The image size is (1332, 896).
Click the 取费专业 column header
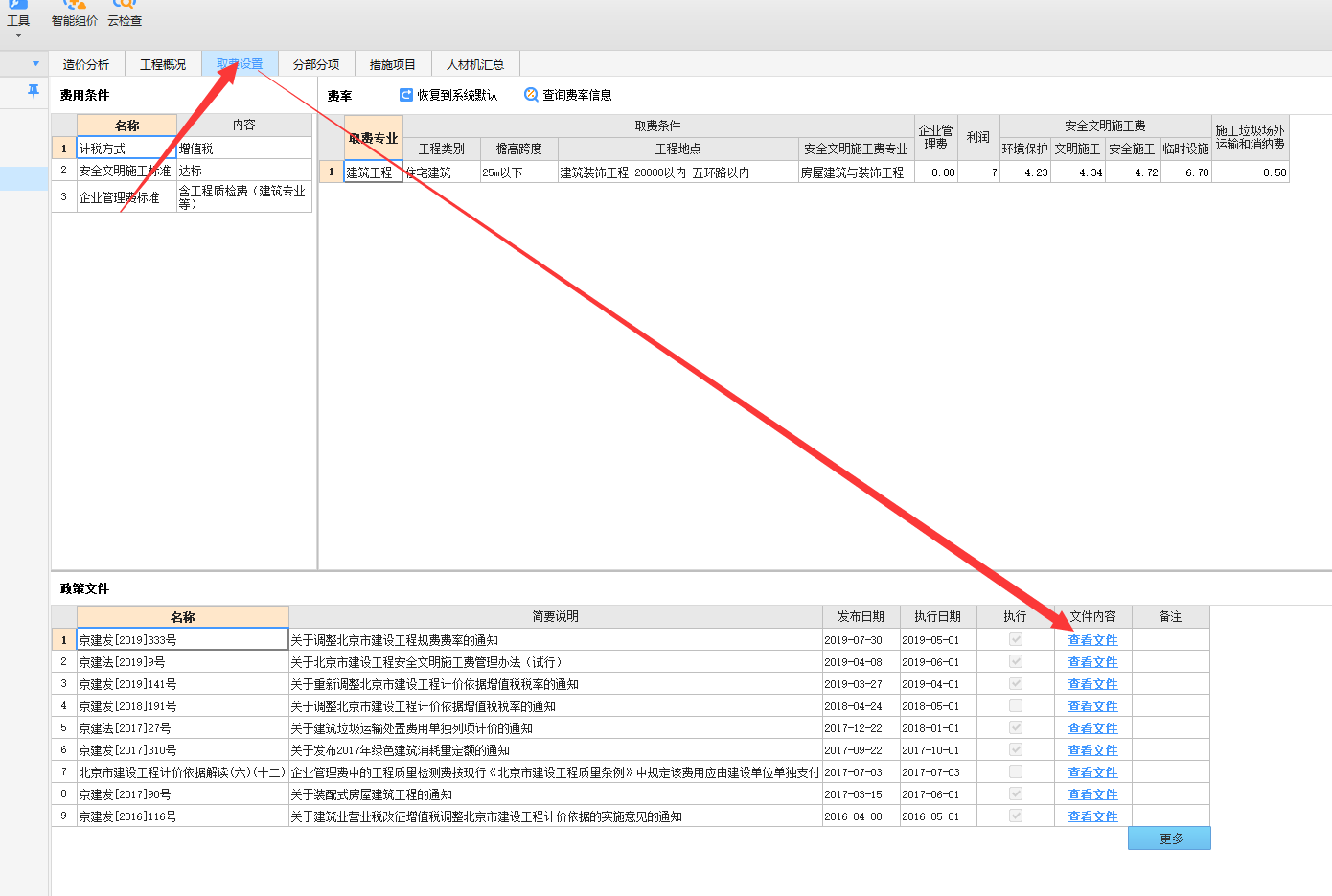[x=373, y=138]
